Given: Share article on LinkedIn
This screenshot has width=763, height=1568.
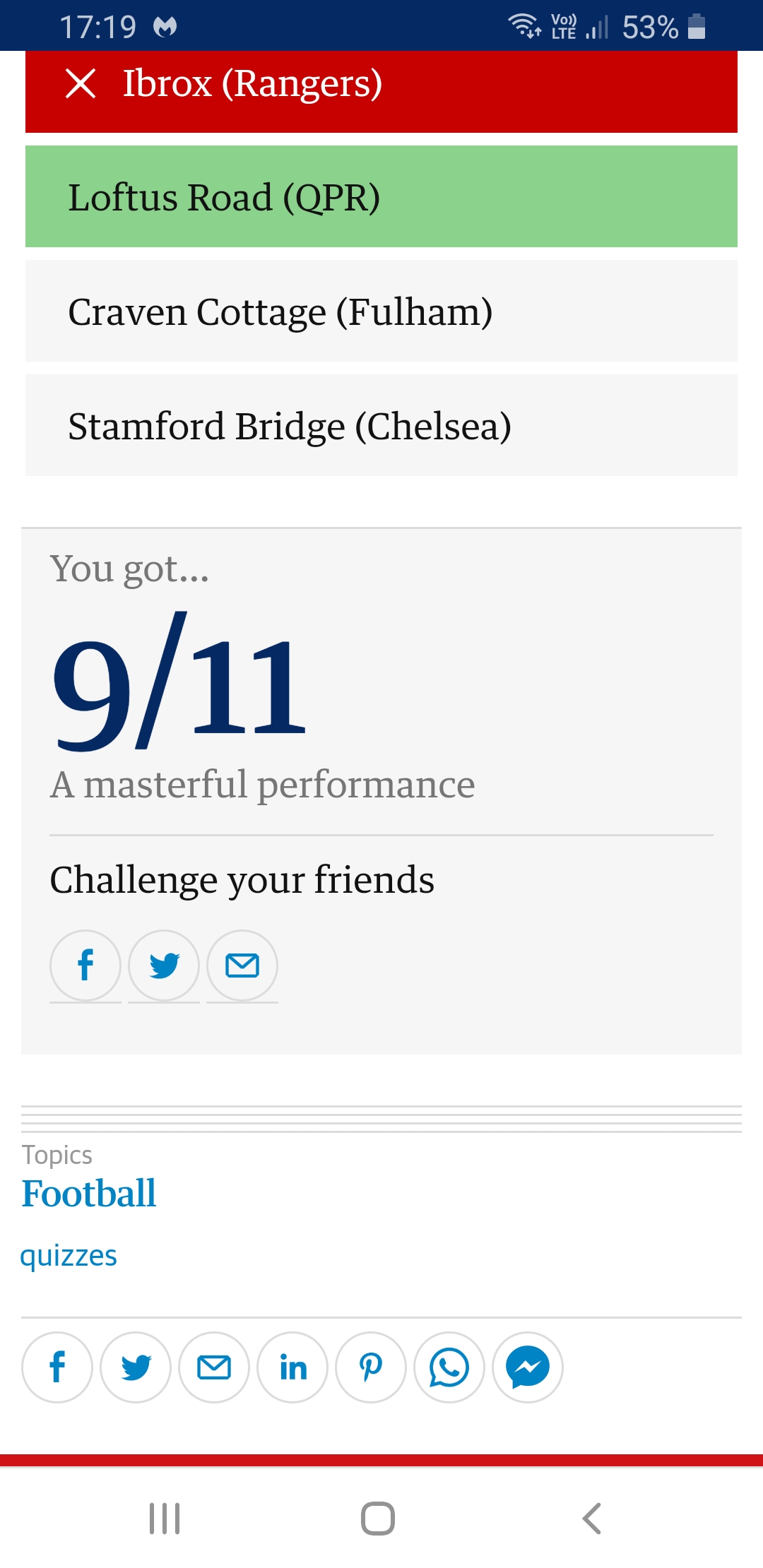Looking at the screenshot, I should point(292,1367).
